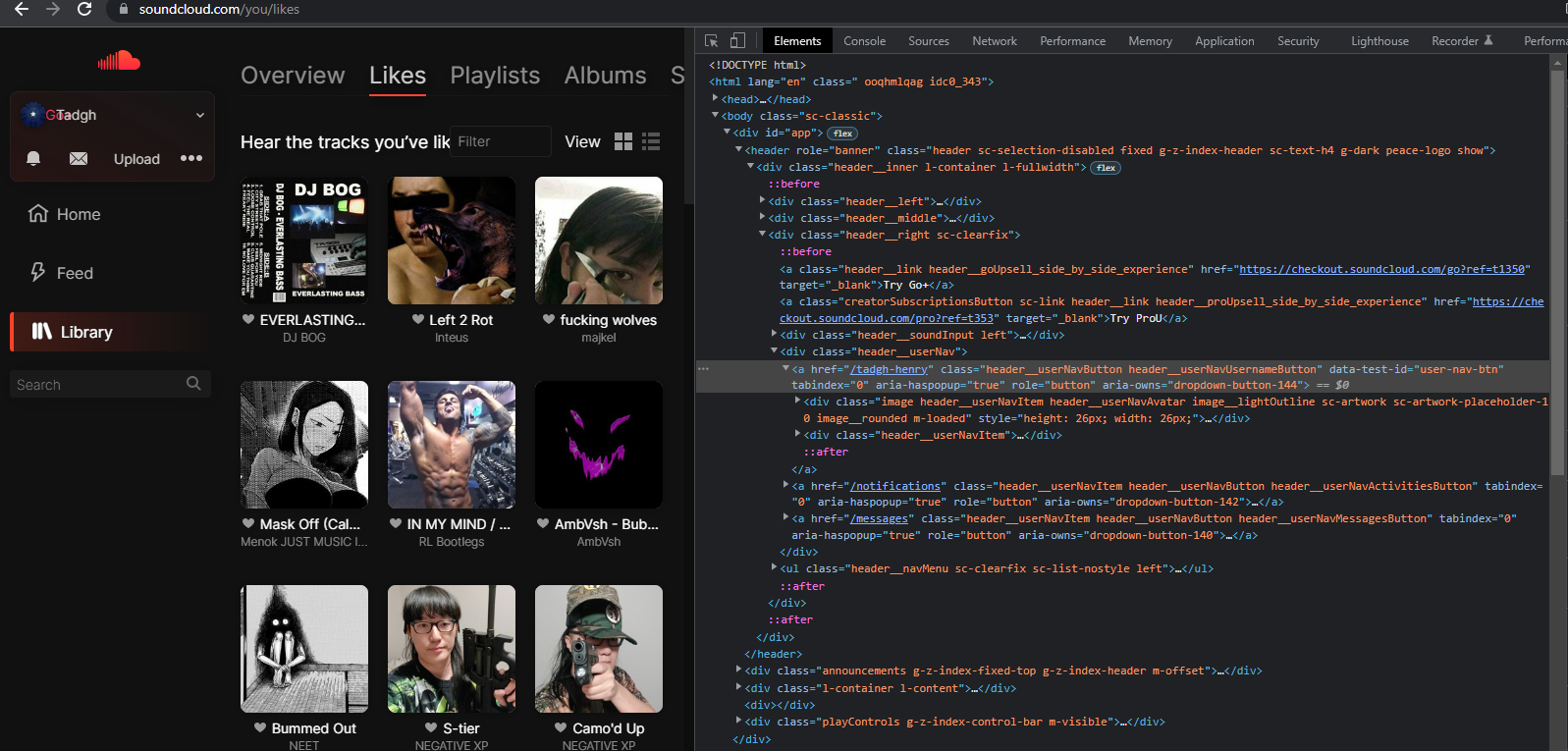This screenshot has height=751, width=1568.
Task: Click the Filter input field
Action: tap(500, 141)
